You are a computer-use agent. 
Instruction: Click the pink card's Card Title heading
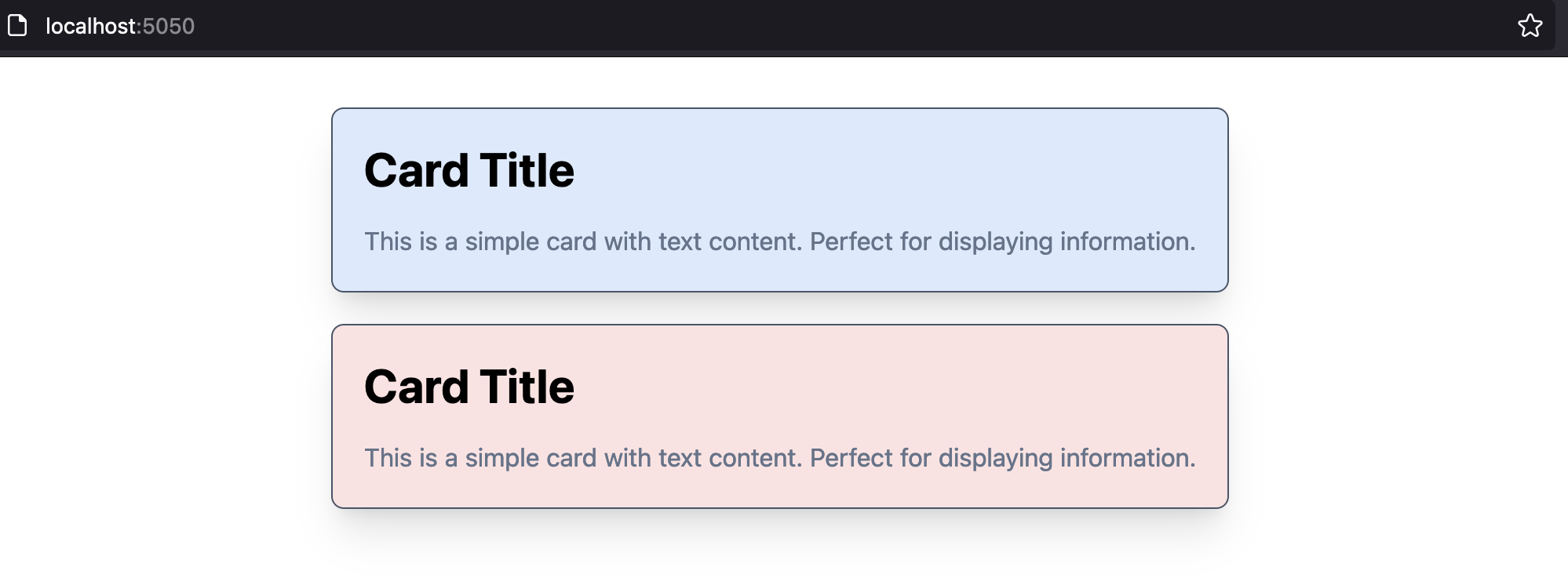pos(469,387)
